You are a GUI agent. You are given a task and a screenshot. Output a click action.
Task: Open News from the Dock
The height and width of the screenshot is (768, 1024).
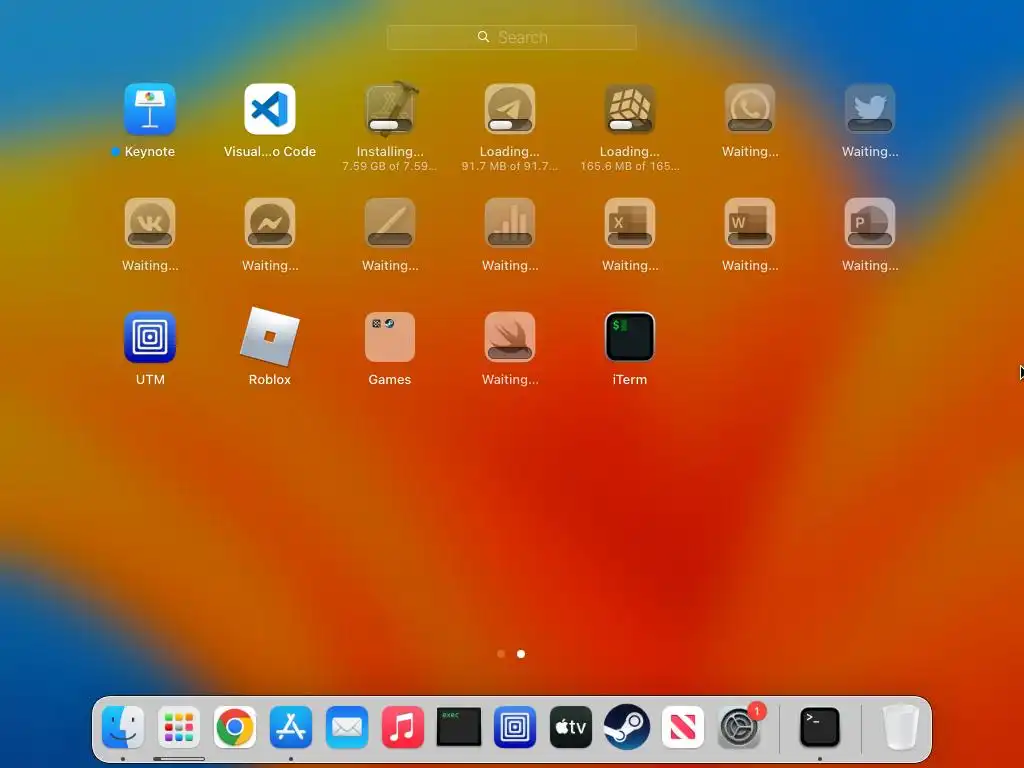682,727
